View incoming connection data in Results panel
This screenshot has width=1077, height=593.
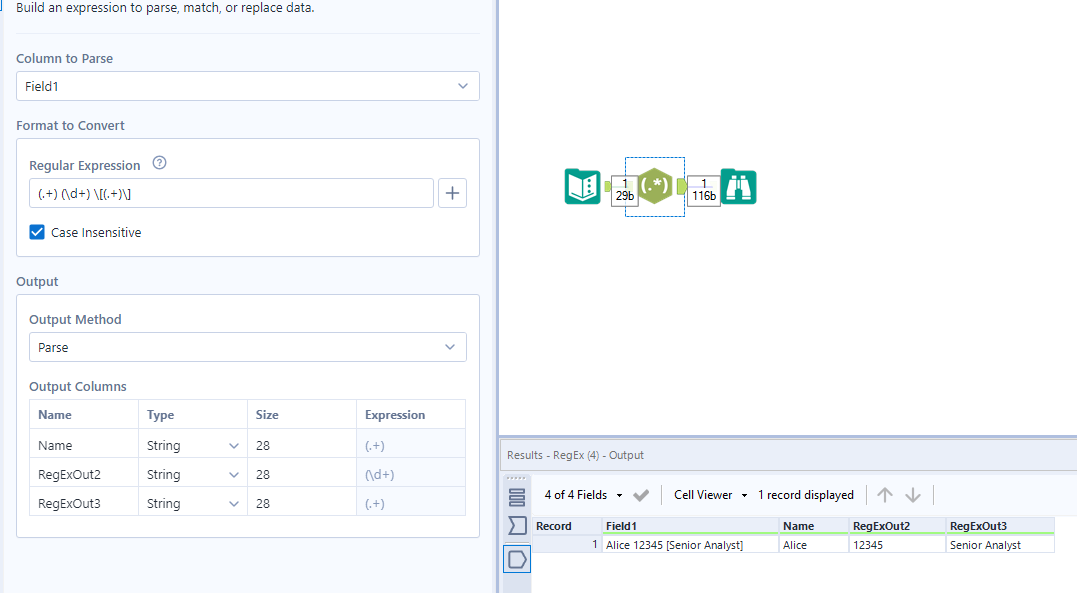point(516,527)
